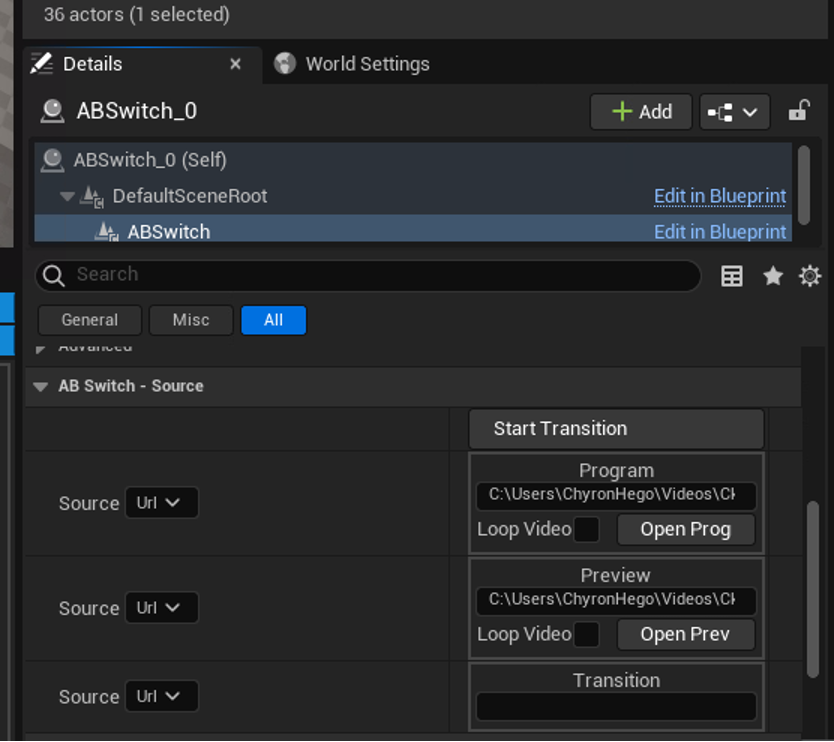Viewport: 834px width, 742px height.
Task: Click the table view options icon
Action: [732, 277]
